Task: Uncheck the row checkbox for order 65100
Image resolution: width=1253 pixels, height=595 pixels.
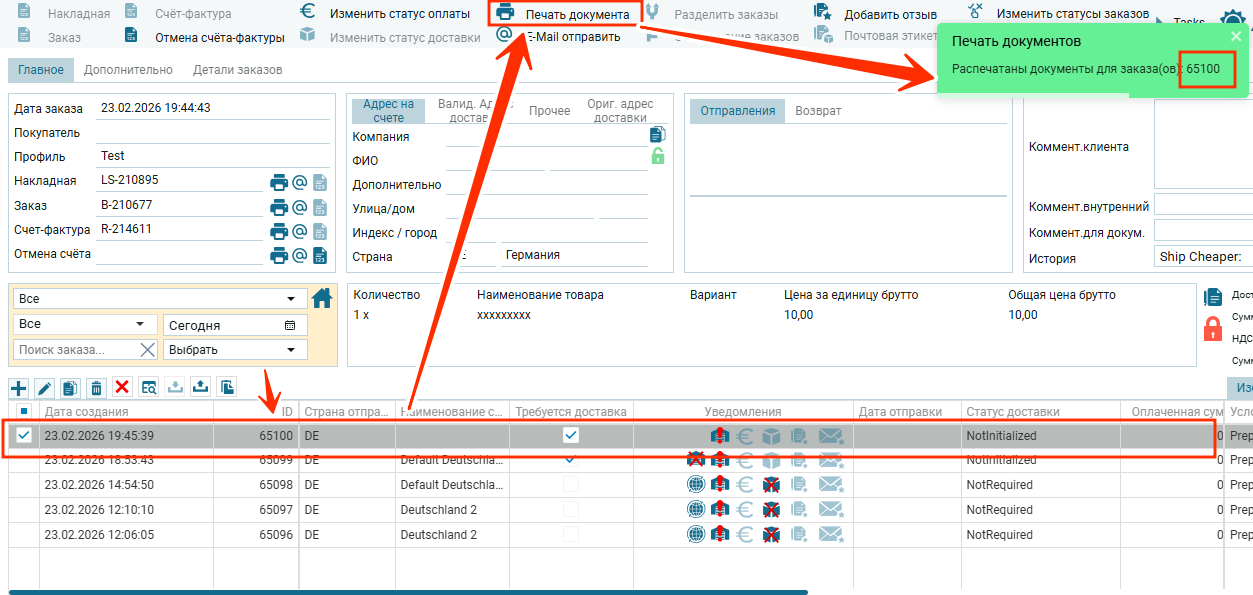Action: [x=24, y=435]
